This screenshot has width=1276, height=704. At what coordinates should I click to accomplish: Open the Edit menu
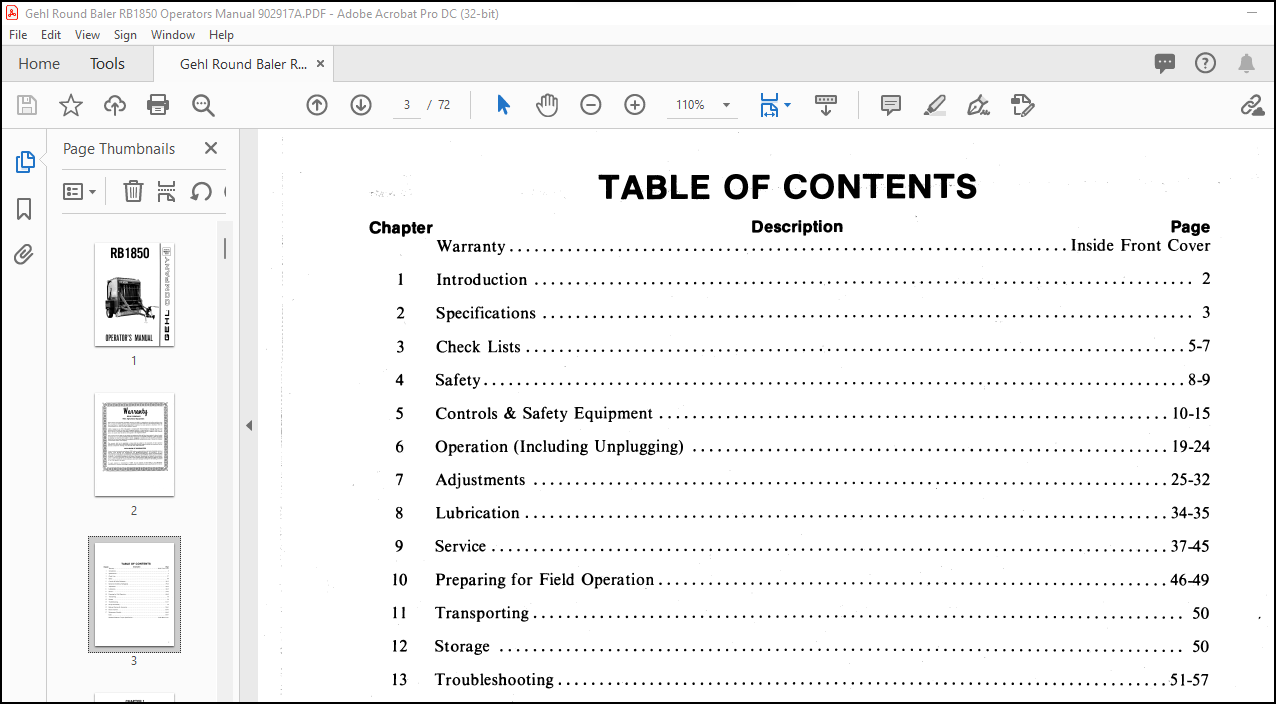(51, 34)
